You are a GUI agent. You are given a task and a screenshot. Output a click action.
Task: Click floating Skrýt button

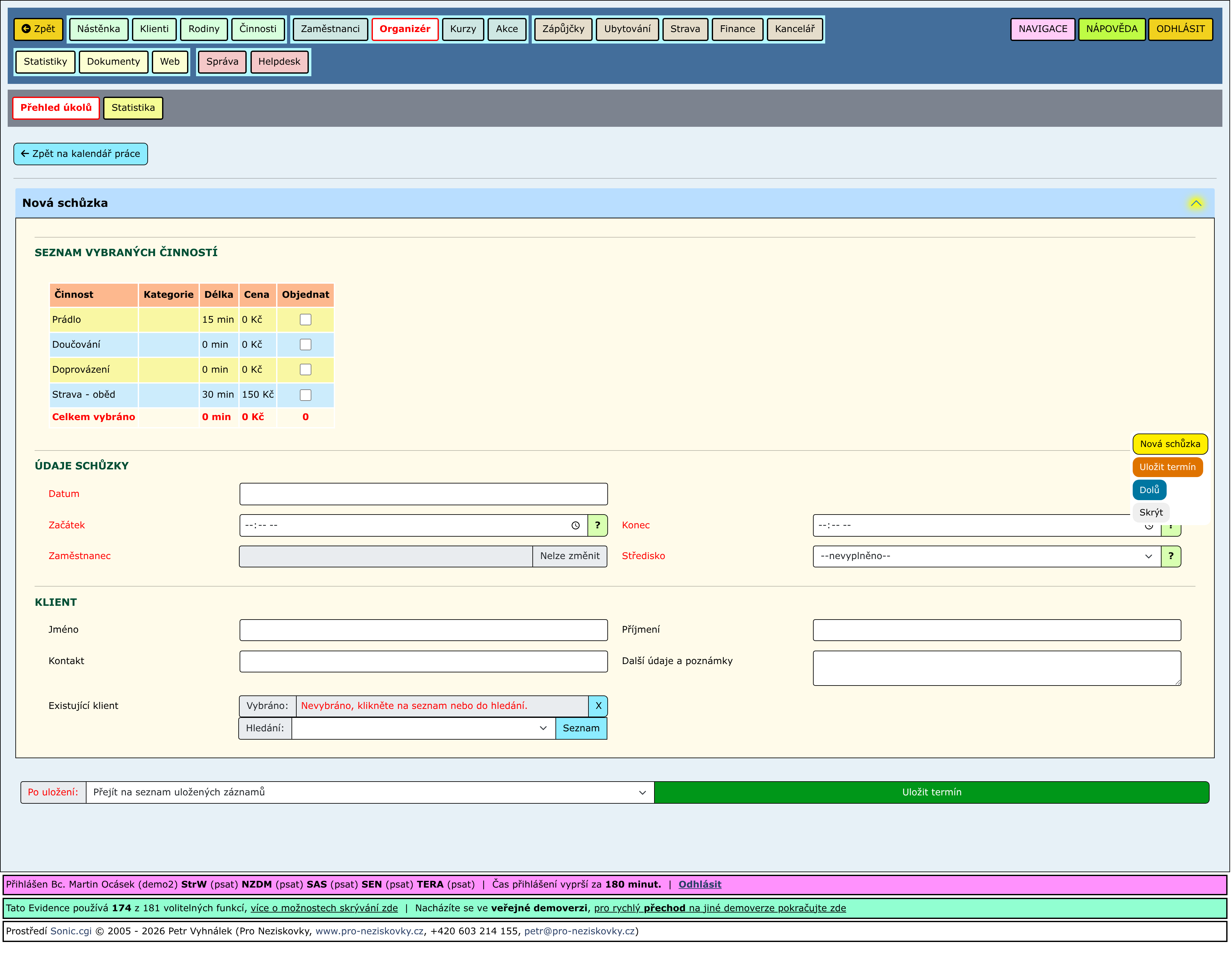click(1151, 513)
